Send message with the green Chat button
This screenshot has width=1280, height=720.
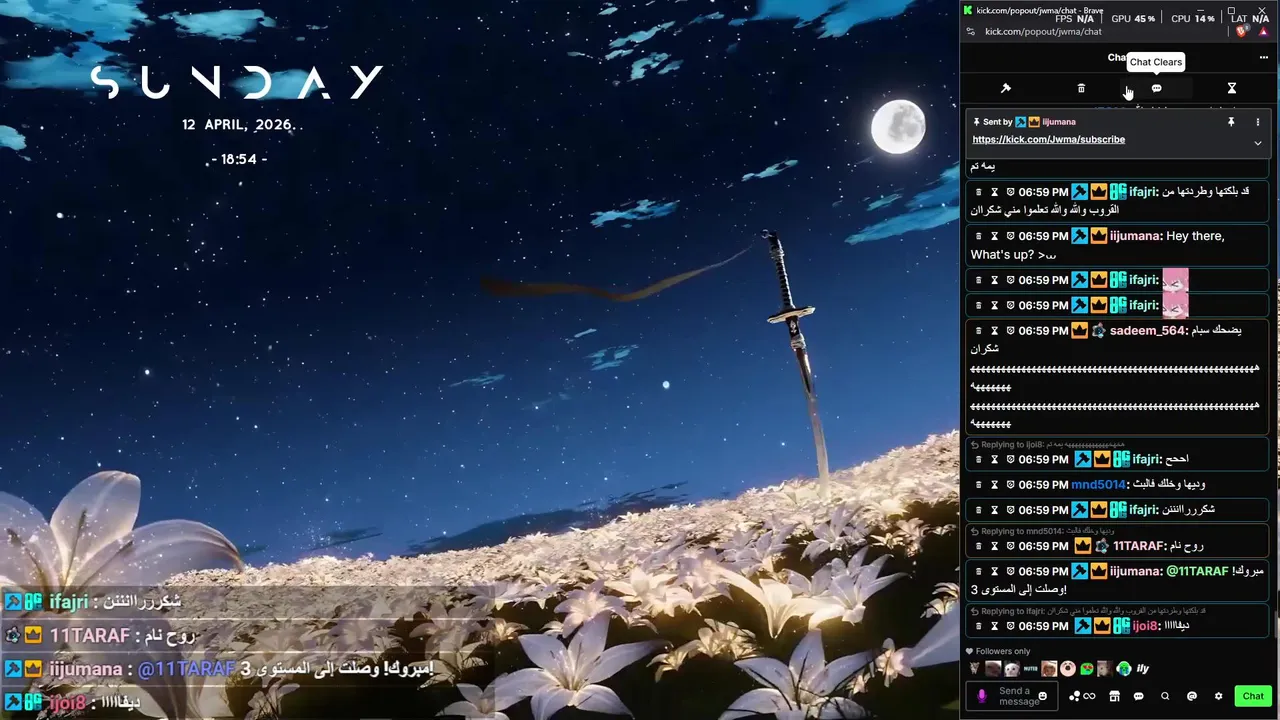tap(1253, 696)
